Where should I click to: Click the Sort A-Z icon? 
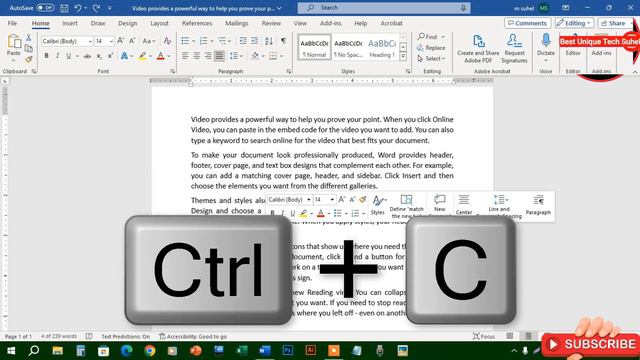pos(269,41)
